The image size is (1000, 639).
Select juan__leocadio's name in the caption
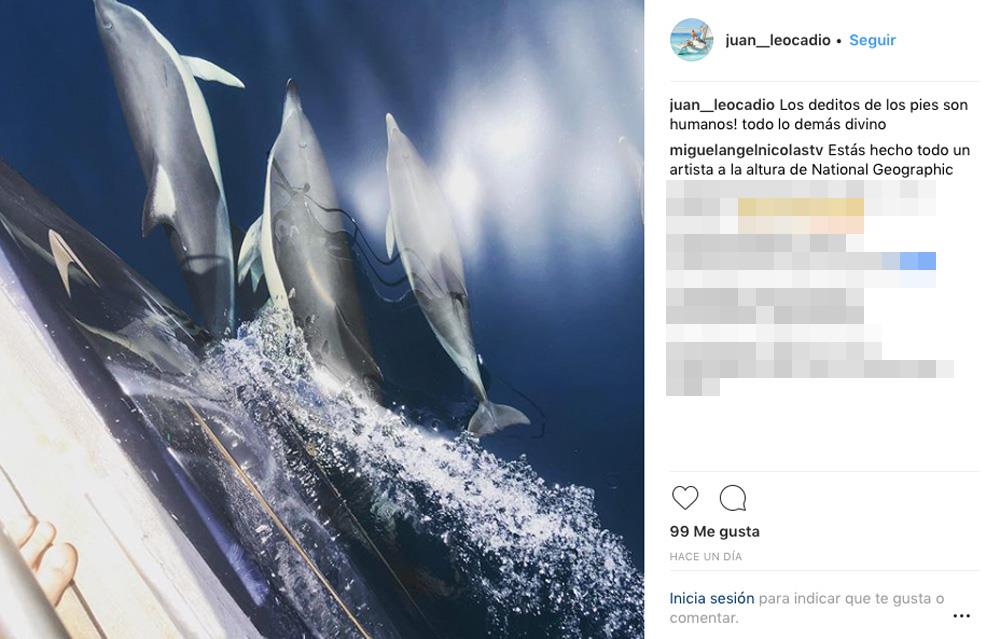[x=722, y=105]
